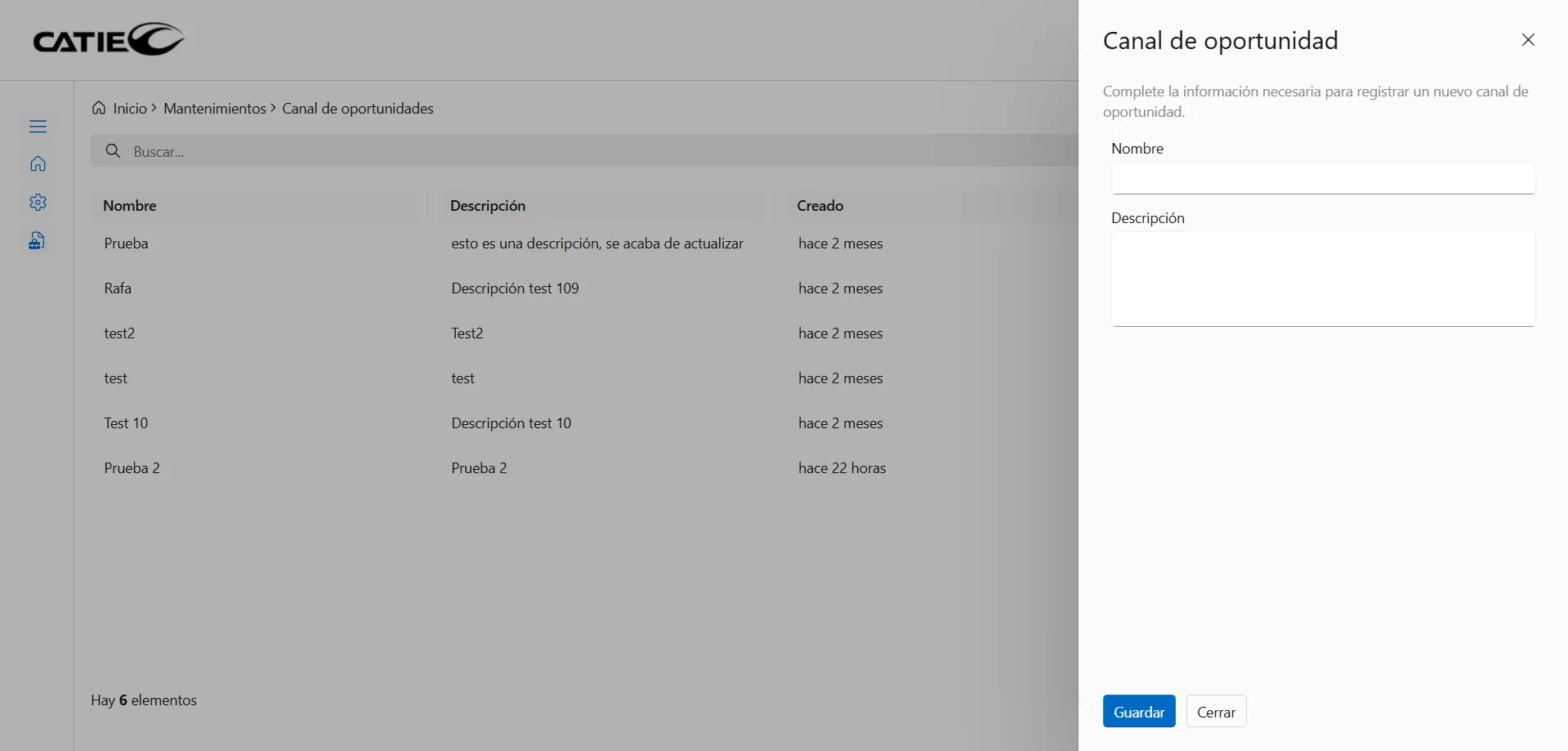Click the magnifying glass search icon
Viewport: 1568px width, 751px height.
(114, 151)
